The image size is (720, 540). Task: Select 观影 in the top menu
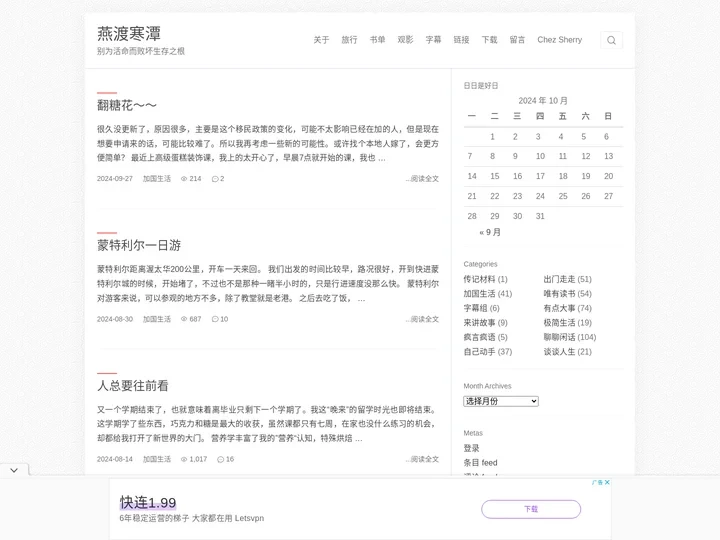(x=405, y=40)
